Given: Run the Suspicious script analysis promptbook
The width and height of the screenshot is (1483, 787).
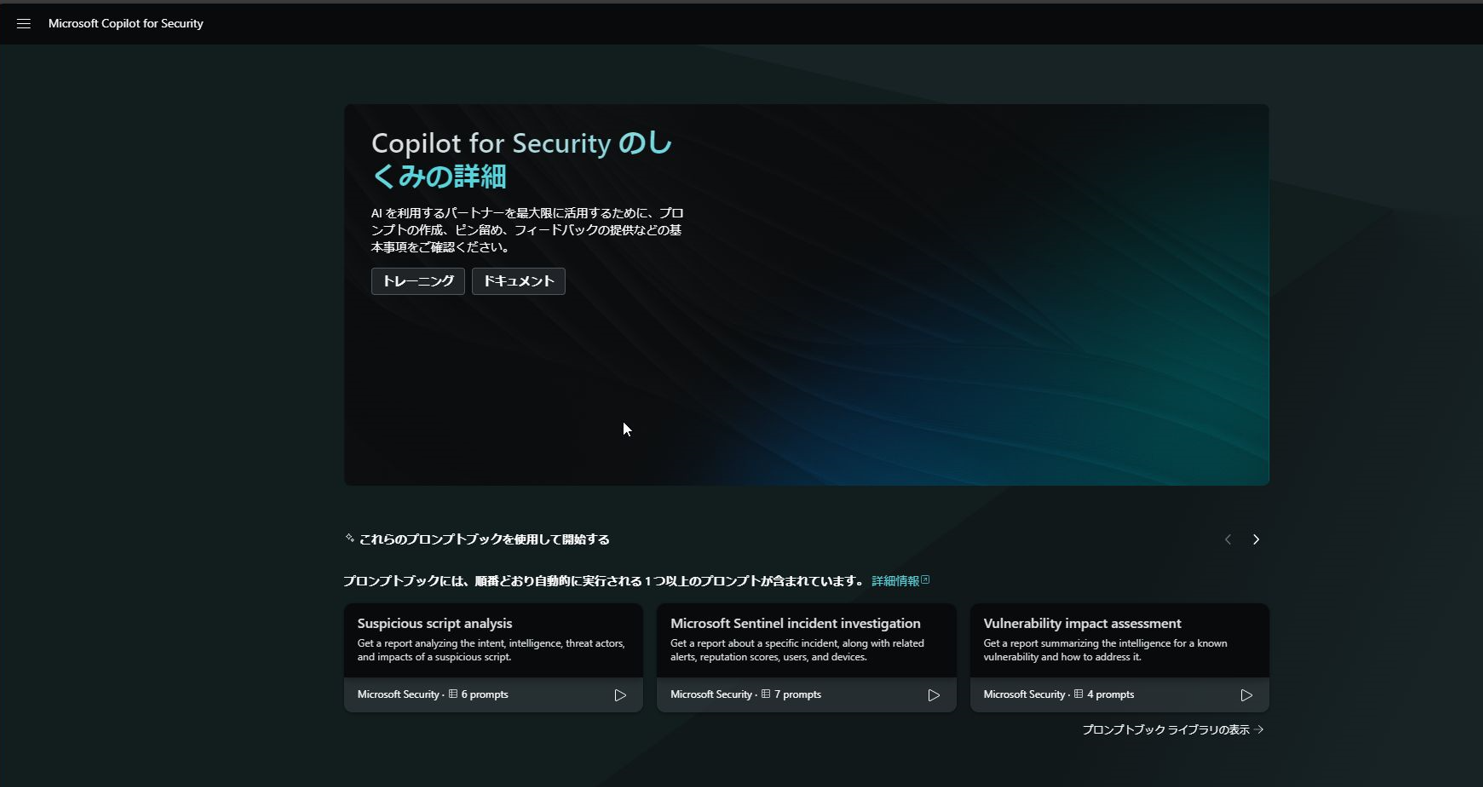Looking at the screenshot, I should point(620,694).
